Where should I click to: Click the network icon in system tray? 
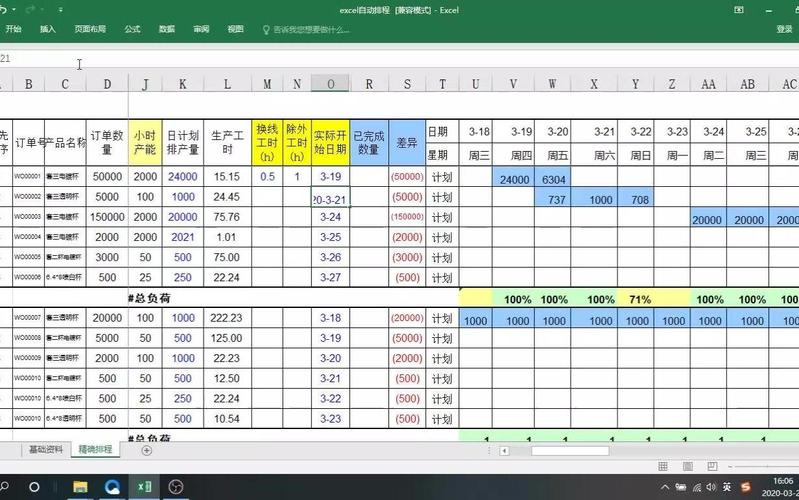pyautogui.click(x=697, y=487)
